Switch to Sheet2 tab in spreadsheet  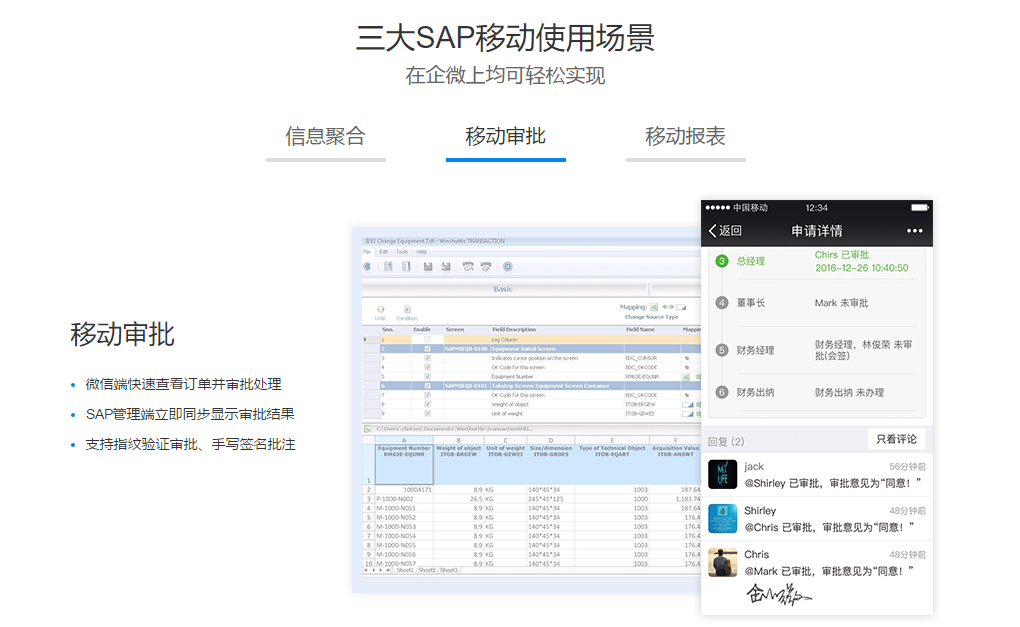click(x=427, y=570)
